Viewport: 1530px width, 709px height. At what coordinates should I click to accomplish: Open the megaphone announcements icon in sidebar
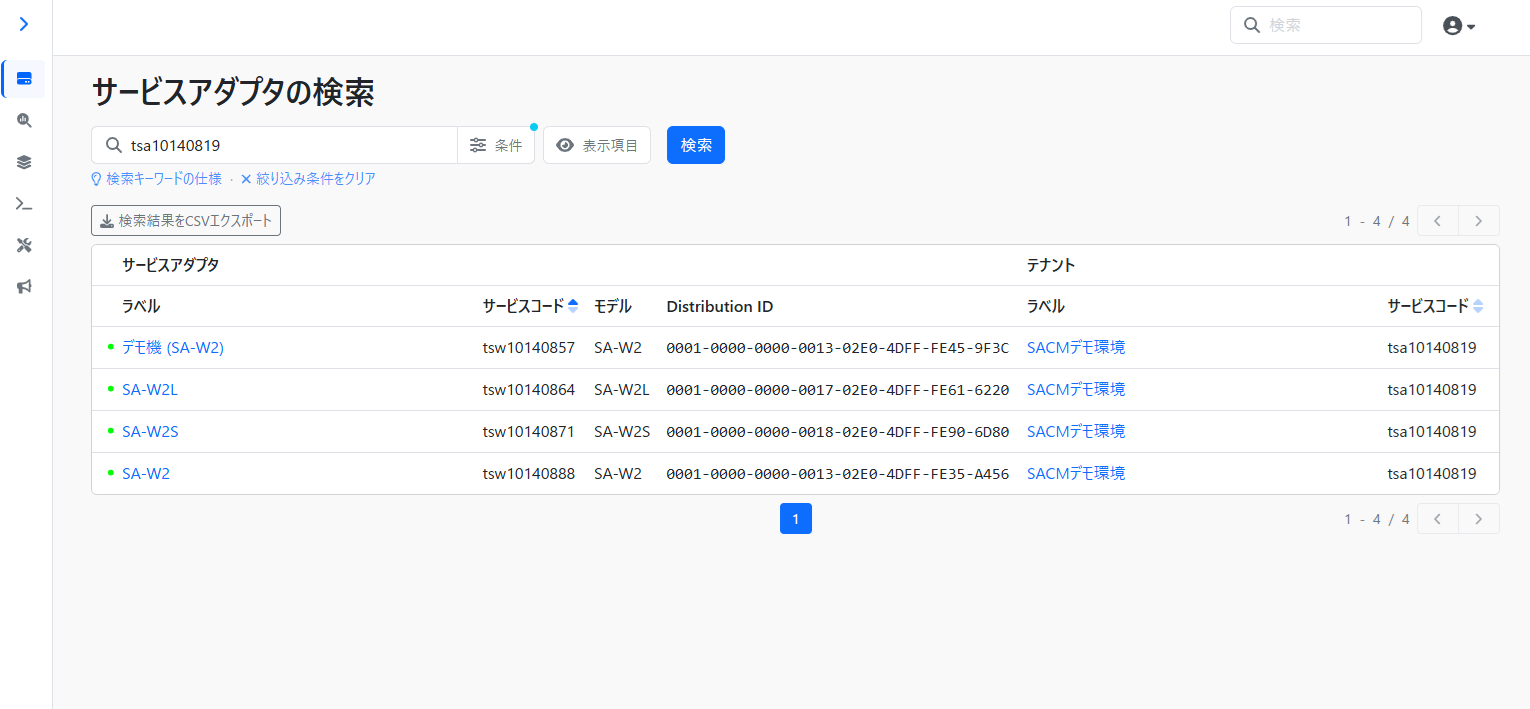click(x=24, y=287)
